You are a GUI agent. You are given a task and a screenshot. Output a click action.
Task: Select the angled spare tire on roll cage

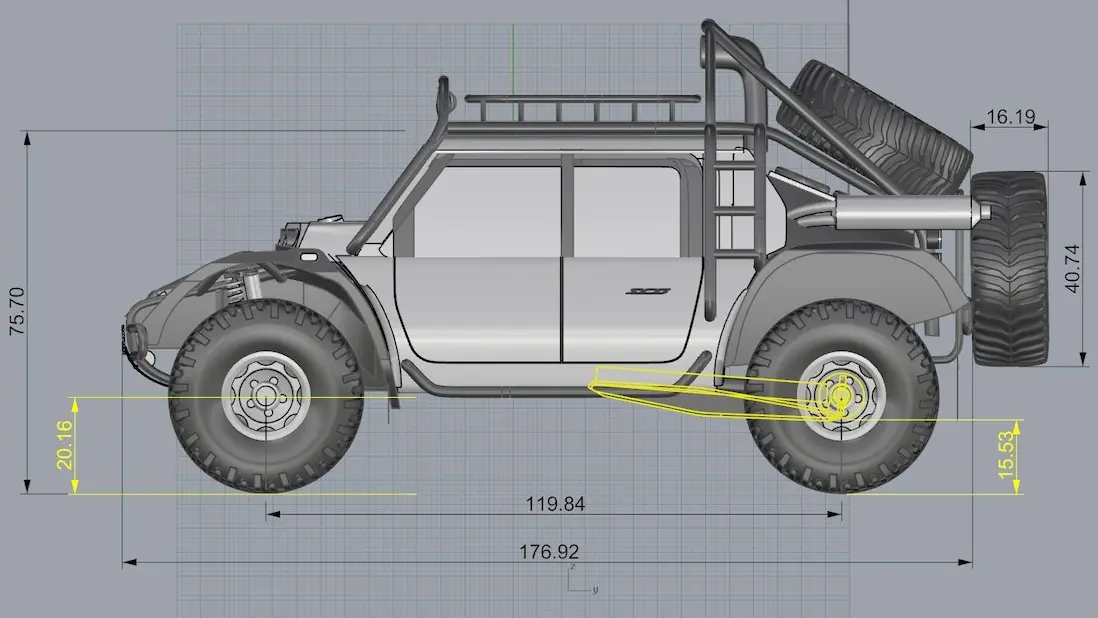(874, 128)
